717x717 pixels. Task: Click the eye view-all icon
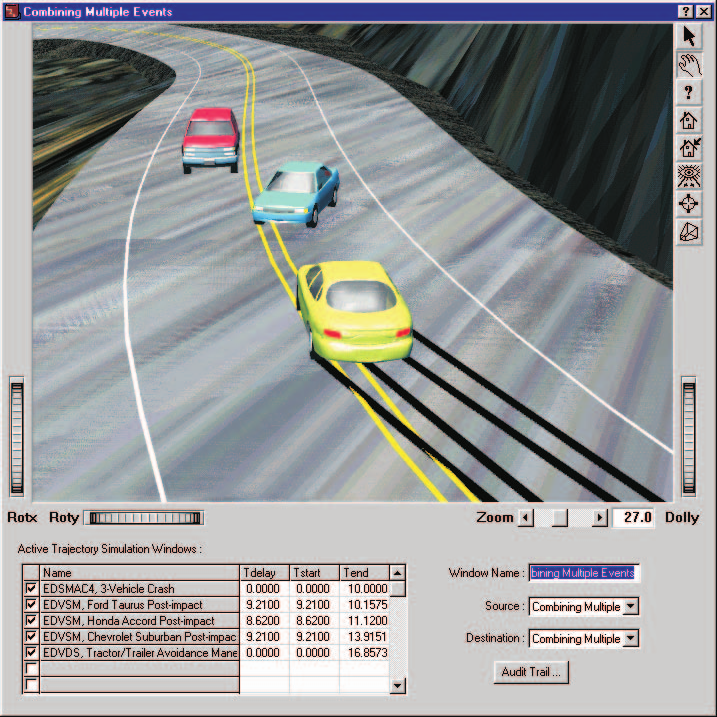pyautogui.click(x=689, y=176)
